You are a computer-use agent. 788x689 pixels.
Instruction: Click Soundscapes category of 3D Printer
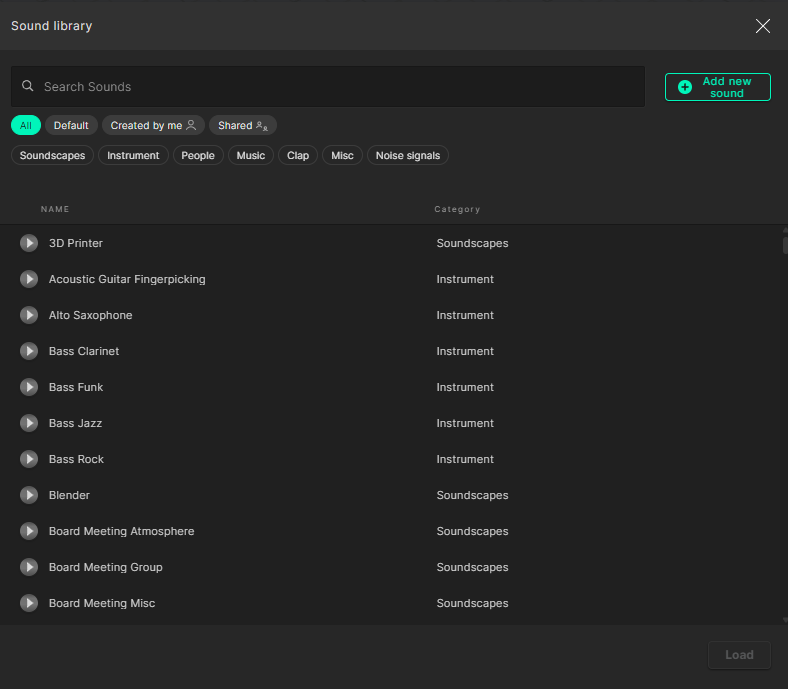point(472,243)
